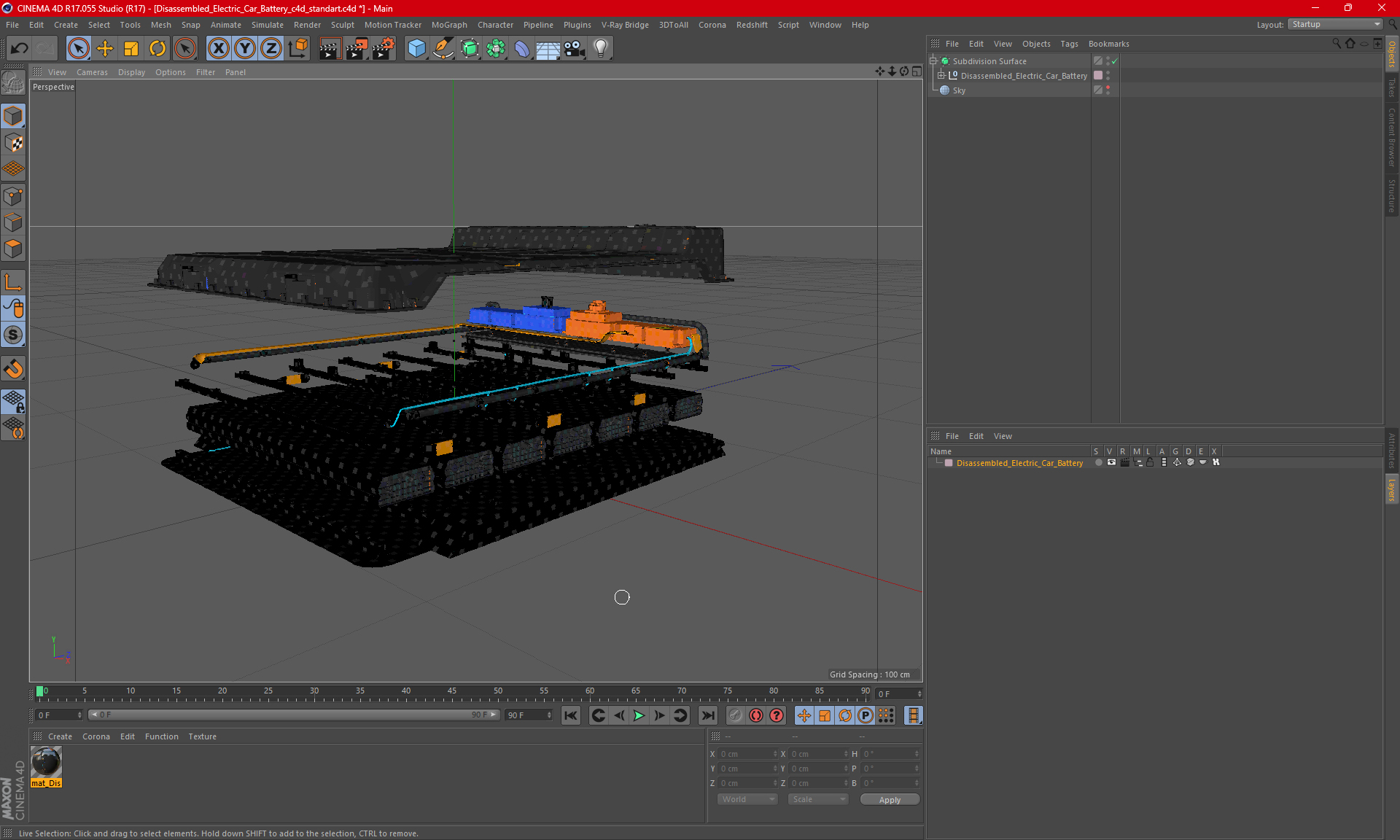Play the animation forward
The image size is (1400, 840).
point(639,715)
